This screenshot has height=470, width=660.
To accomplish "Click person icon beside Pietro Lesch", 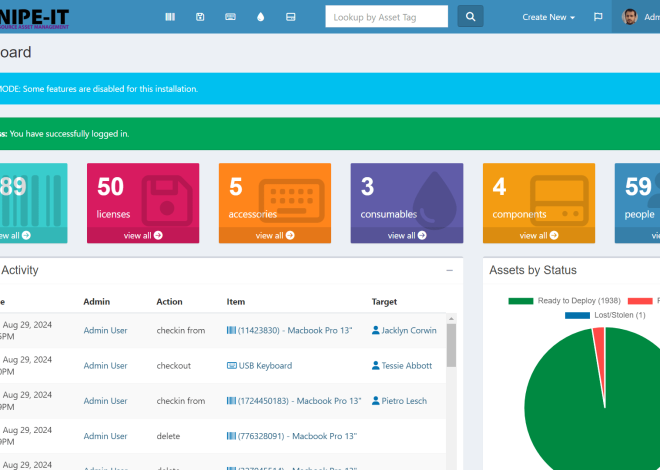I will coord(375,401).
